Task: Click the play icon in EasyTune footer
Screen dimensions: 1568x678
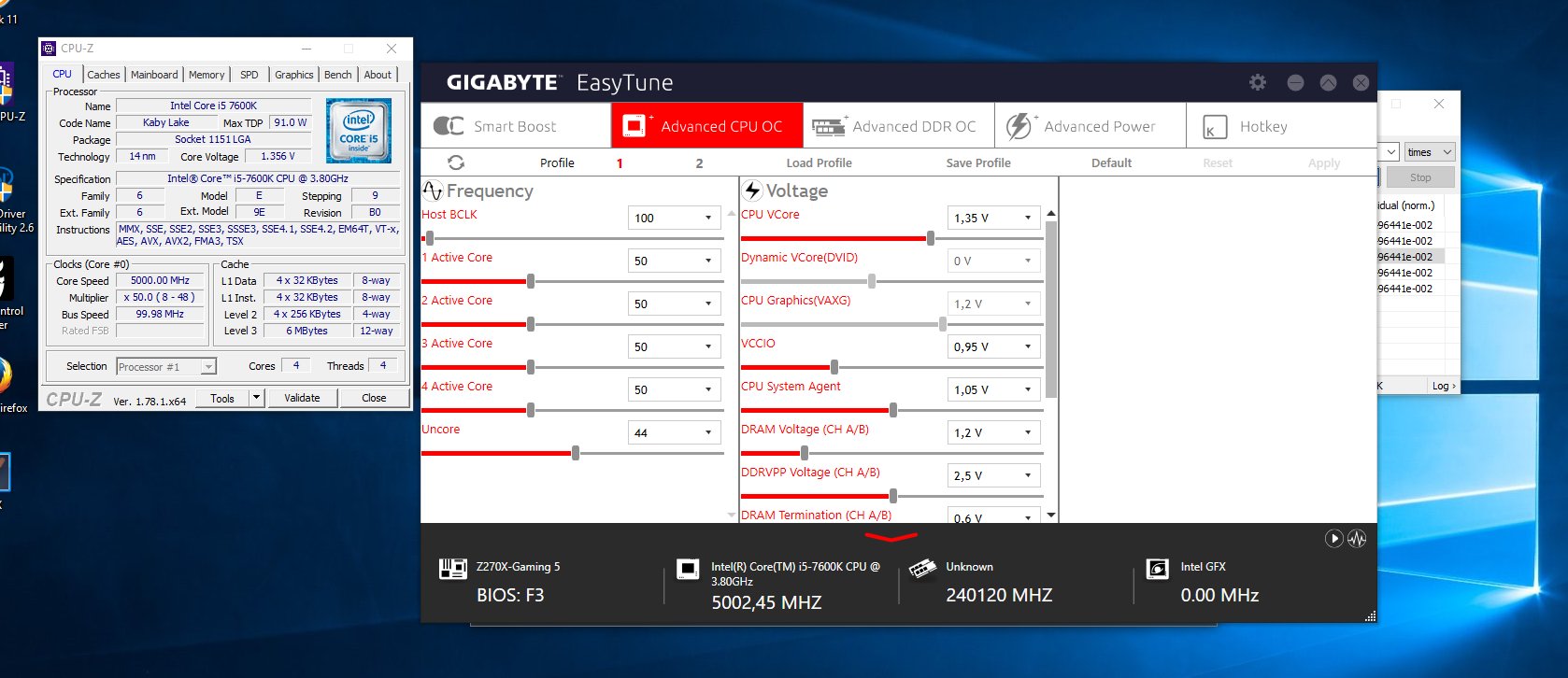Action: pos(1333,539)
